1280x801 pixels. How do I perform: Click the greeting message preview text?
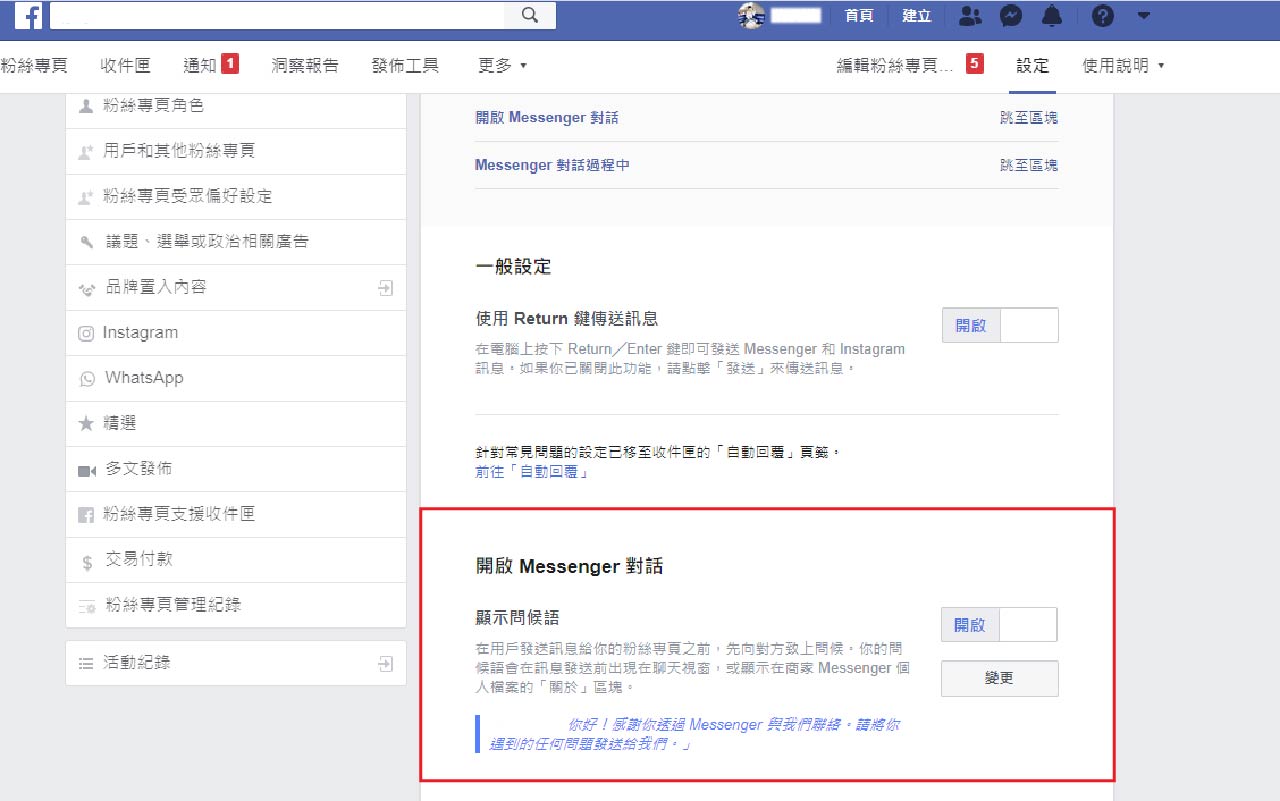click(694, 734)
